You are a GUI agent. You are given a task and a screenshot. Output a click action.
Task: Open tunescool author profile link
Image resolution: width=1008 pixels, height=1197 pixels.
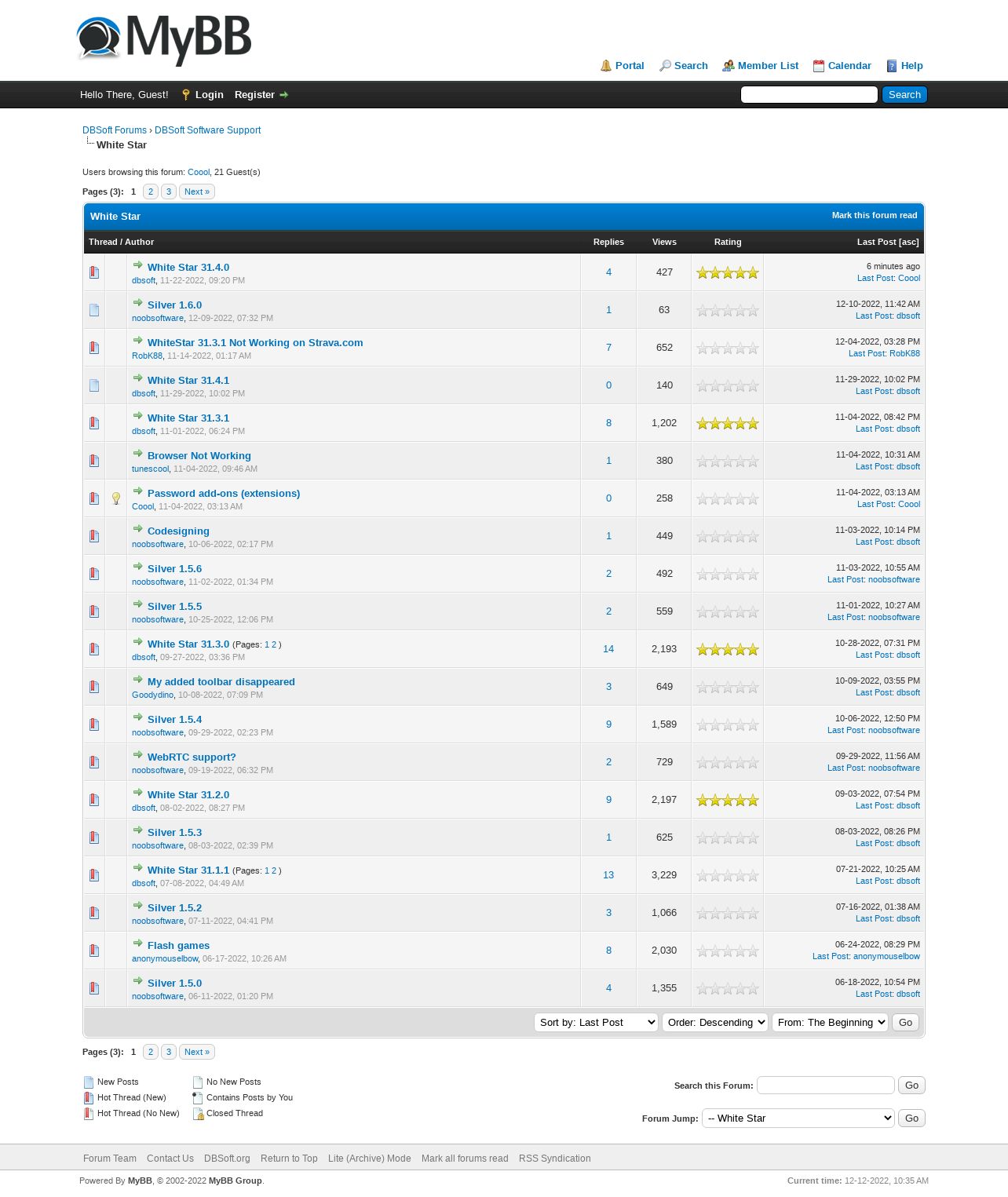coord(150,469)
